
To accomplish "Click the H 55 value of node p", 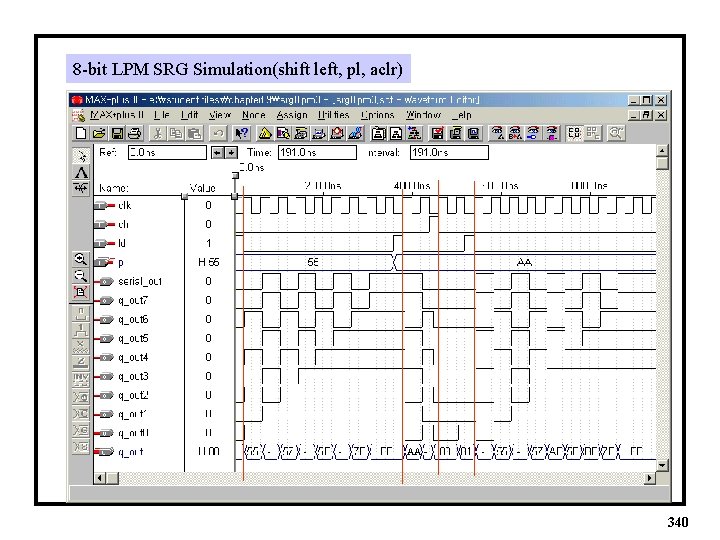I will (208, 262).
